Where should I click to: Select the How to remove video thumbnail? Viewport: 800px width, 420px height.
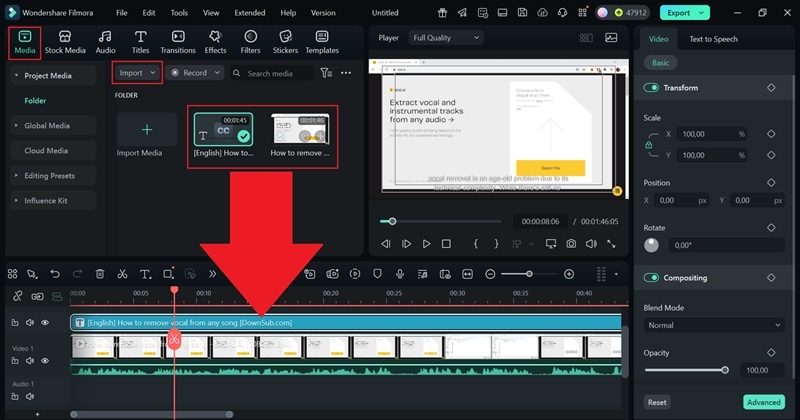300,129
